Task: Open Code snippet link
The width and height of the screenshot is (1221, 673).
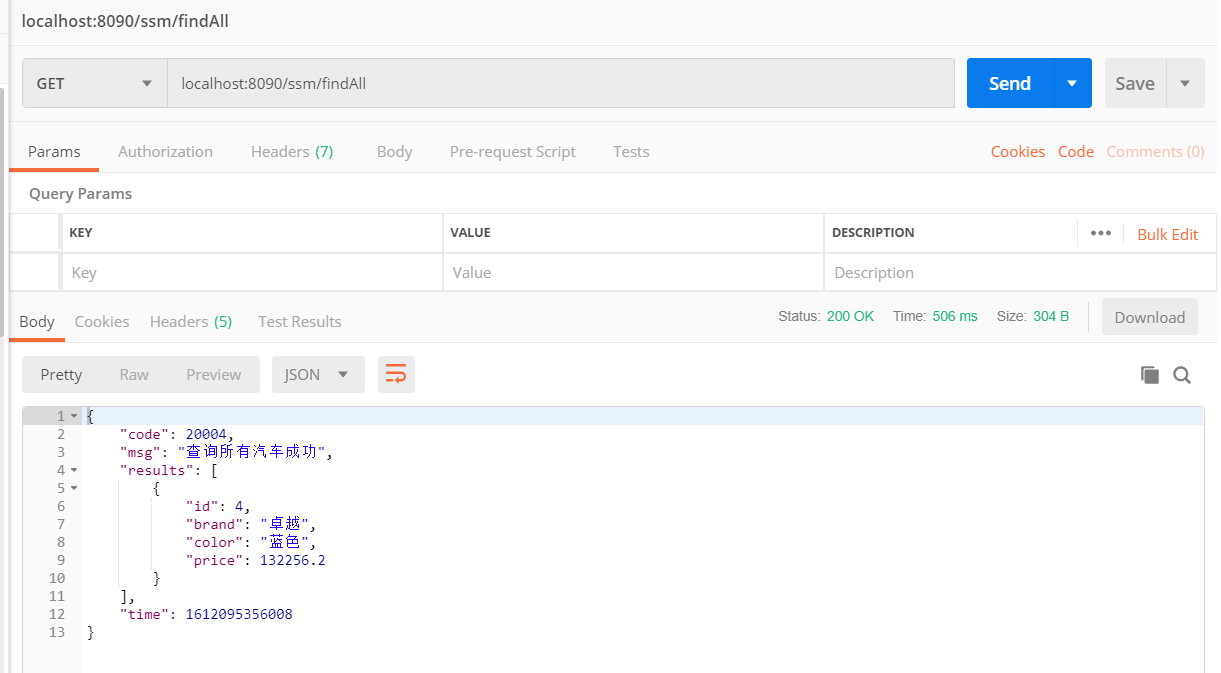Action: coord(1076,151)
